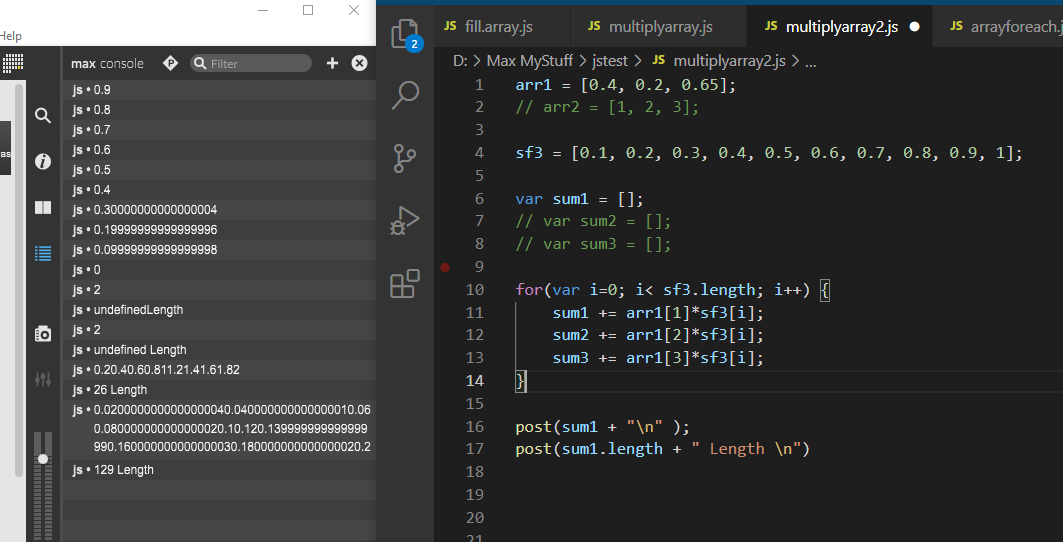Adjust the Max volume slider knob
The height and width of the screenshot is (542, 1063).
(x=43, y=459)
